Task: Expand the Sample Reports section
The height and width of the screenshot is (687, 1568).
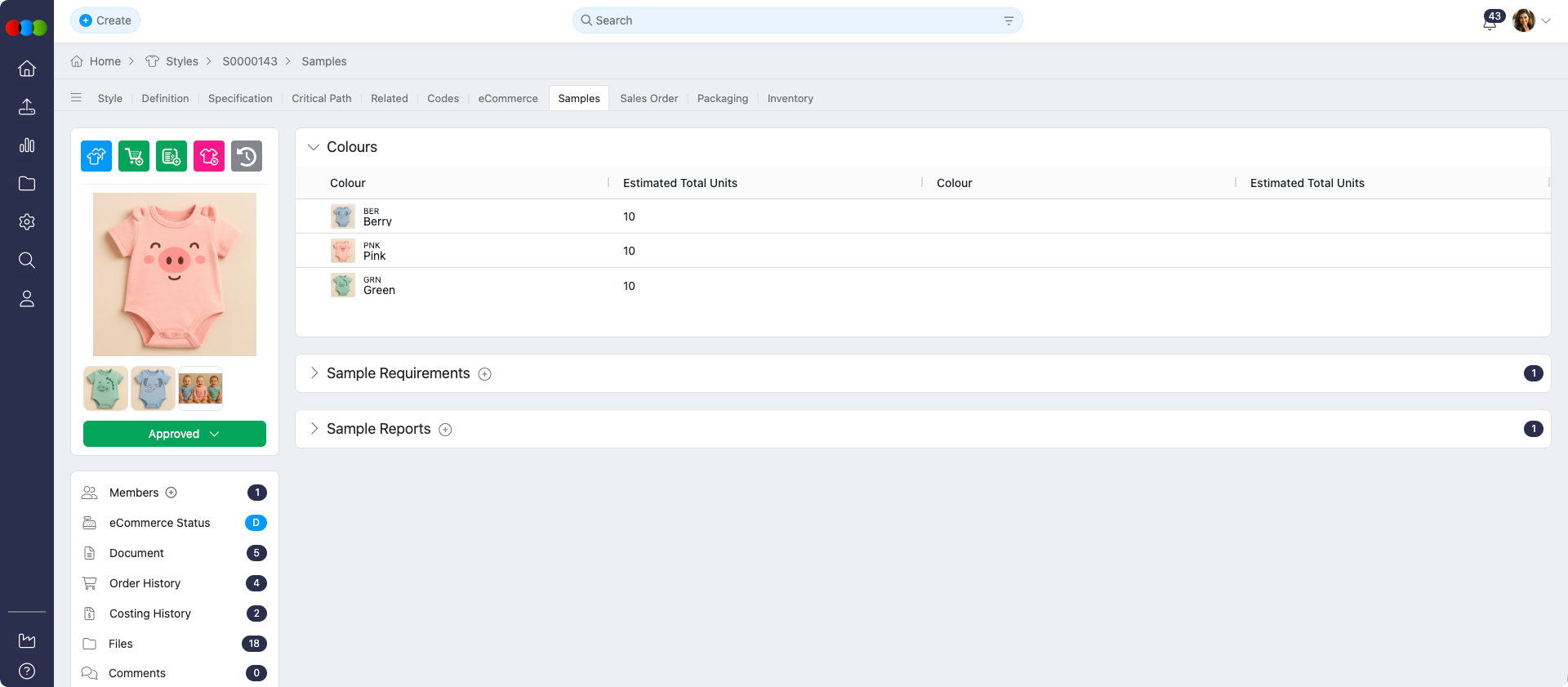Action: point(314,429)
